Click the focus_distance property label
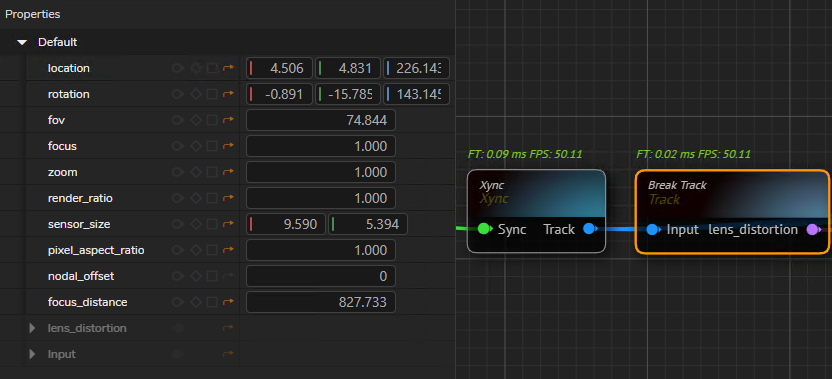 coord(88,302)
